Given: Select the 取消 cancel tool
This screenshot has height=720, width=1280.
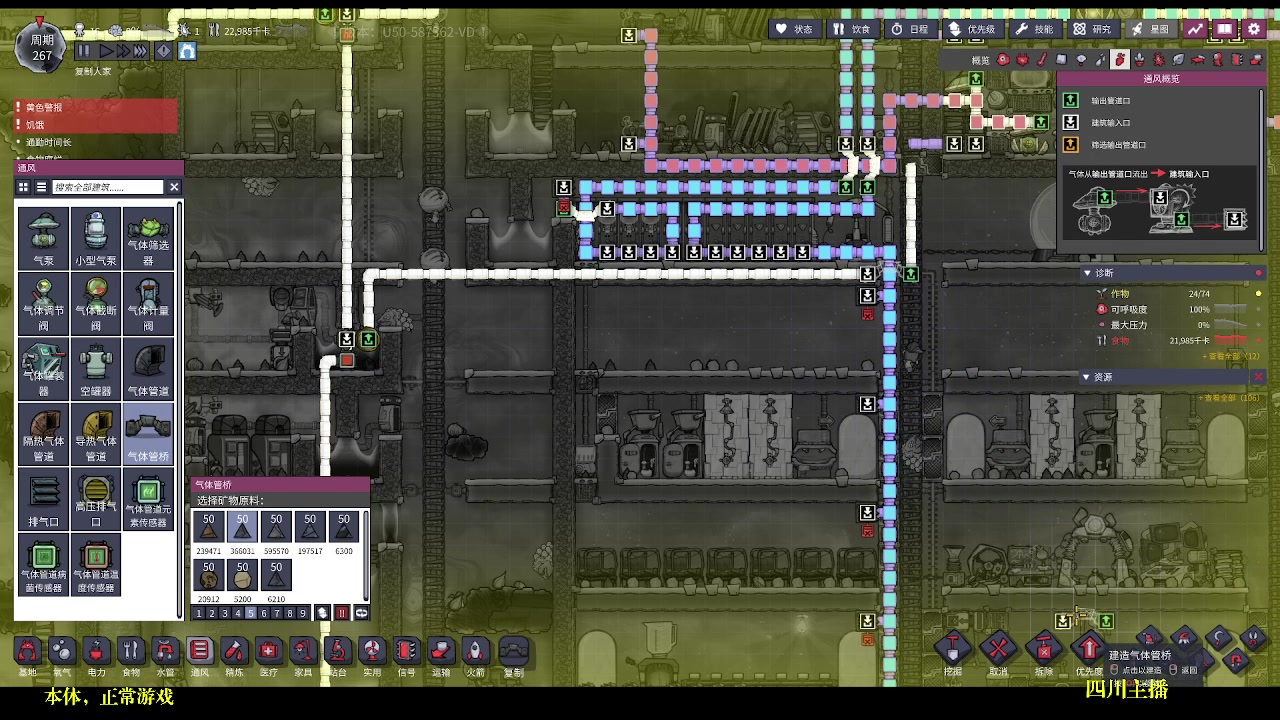Looking at the screenshot, I should (998, 649).
